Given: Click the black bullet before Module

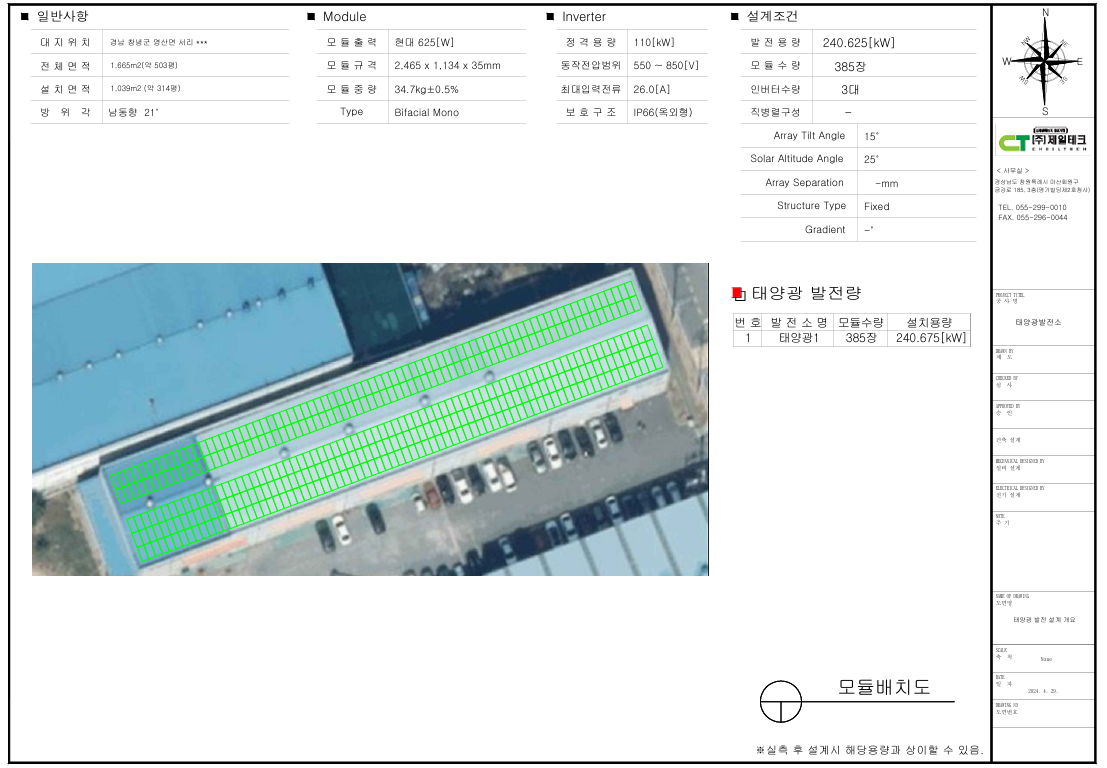Looking at the screenshot, I should [x=312, y=17].
